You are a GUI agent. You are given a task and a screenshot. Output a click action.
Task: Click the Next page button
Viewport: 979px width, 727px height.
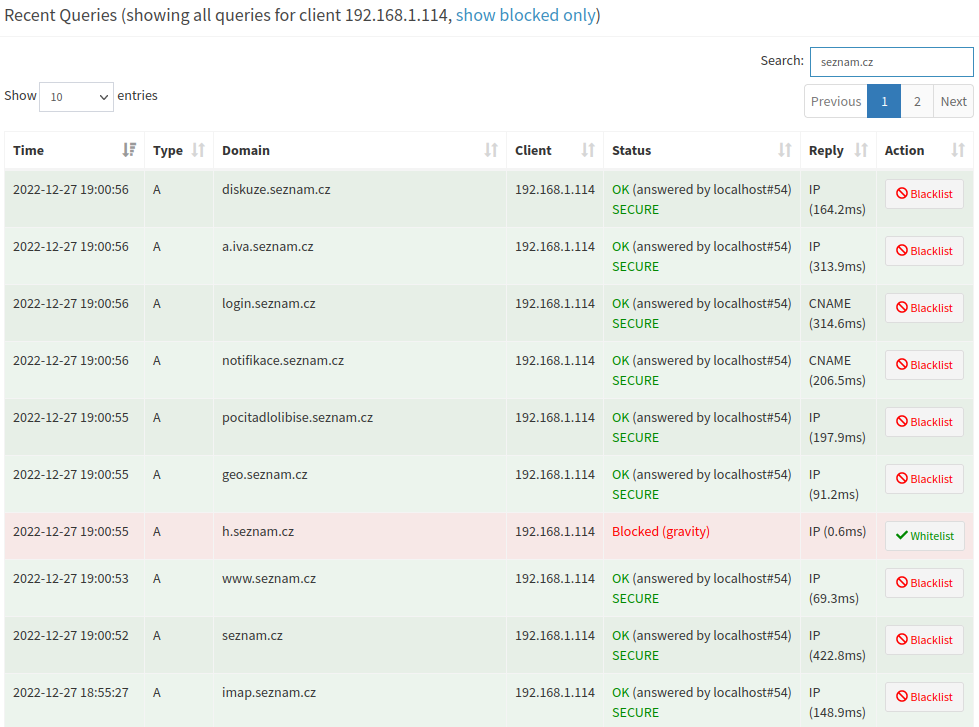click(x=953, y=101)
